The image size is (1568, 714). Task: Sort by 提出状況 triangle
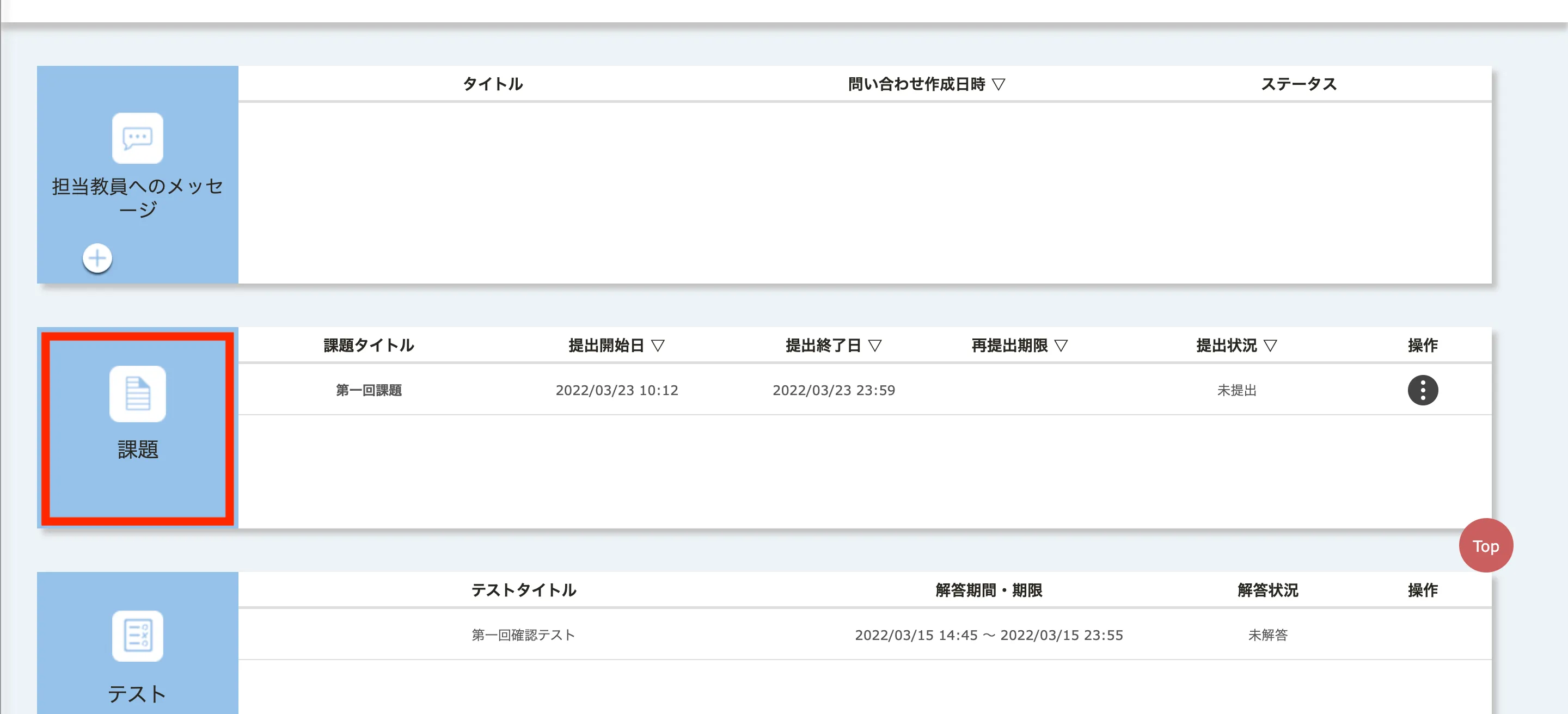point(1270,346)
